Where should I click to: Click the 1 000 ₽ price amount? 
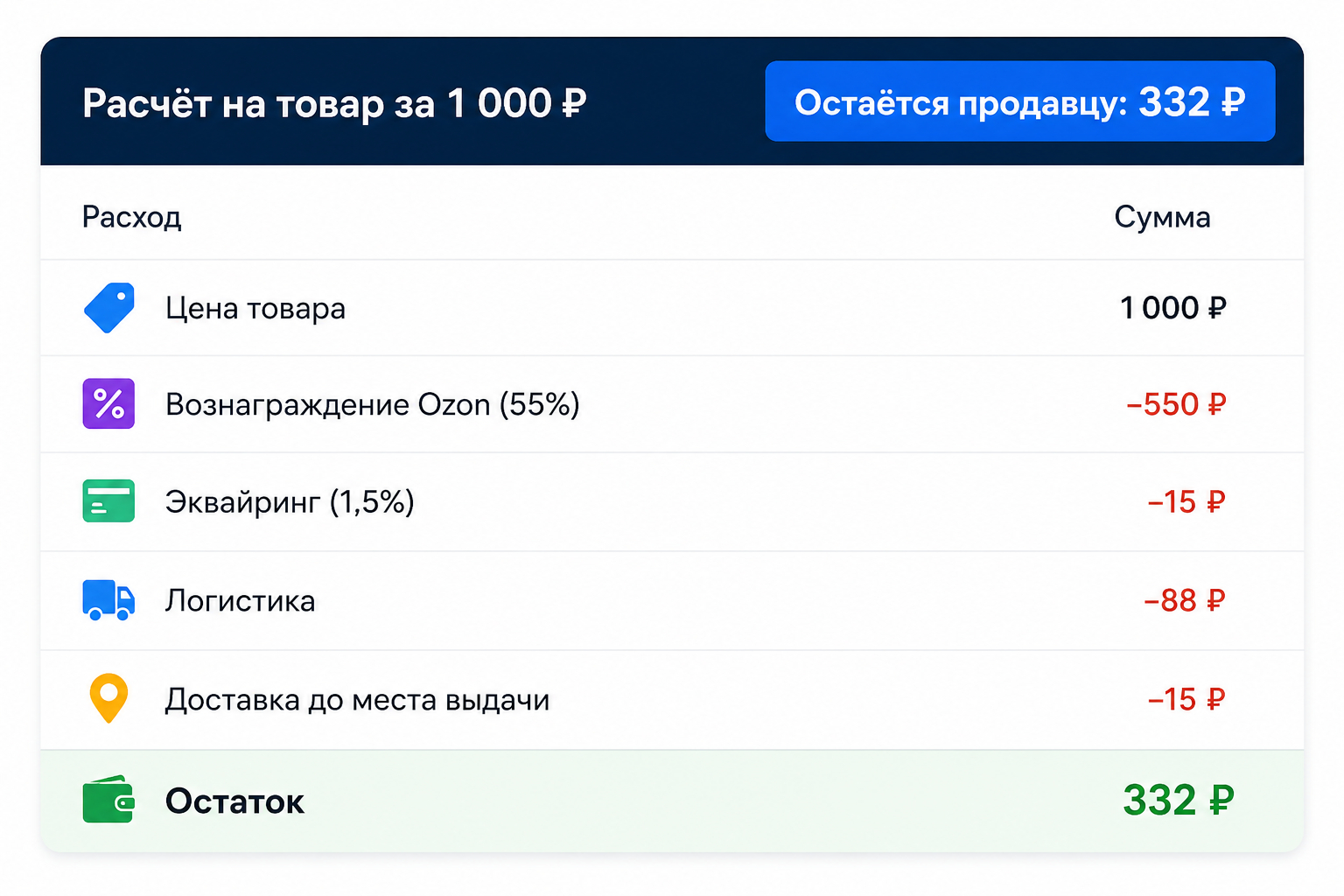pyautogui.click(x=1173, y=308)
